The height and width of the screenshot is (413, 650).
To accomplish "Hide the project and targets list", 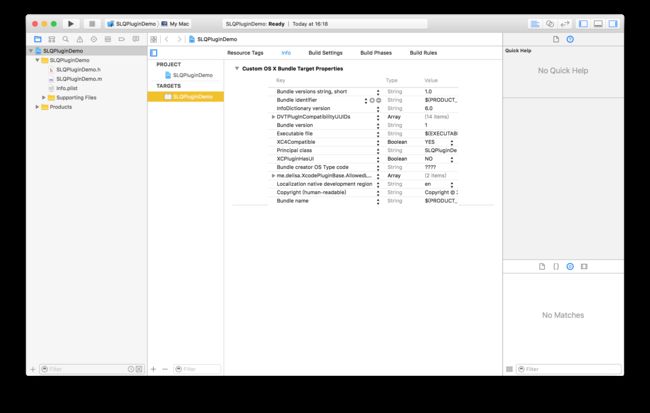I will coord(154,53).
